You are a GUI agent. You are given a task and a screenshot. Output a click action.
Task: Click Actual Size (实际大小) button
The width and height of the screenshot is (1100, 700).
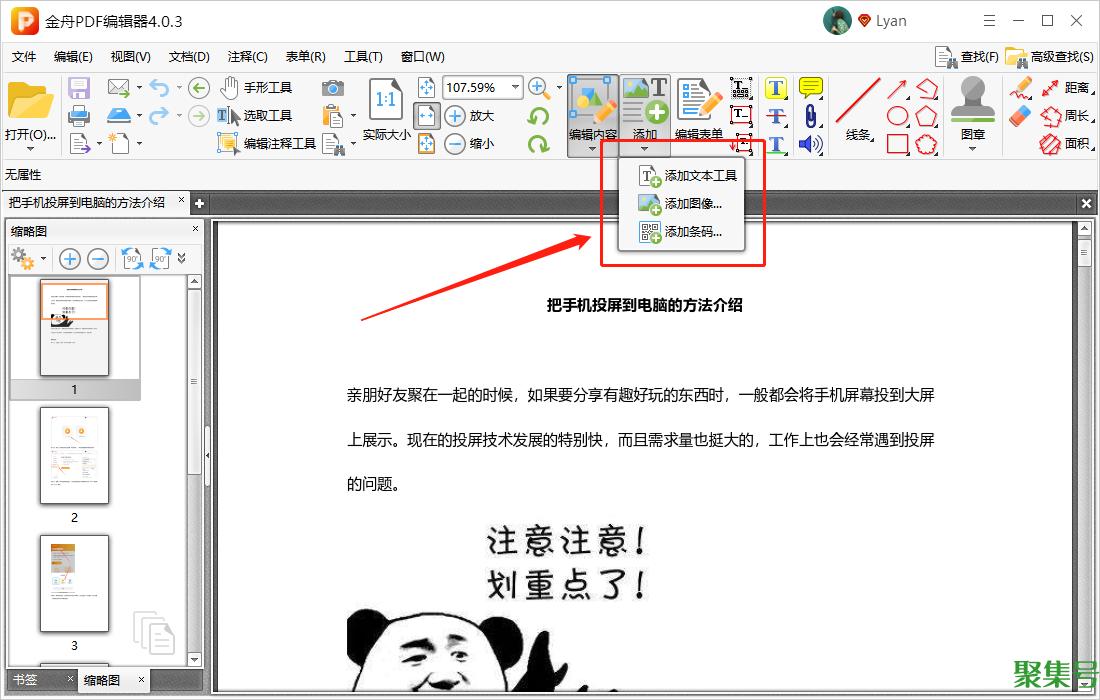(386, 110)
